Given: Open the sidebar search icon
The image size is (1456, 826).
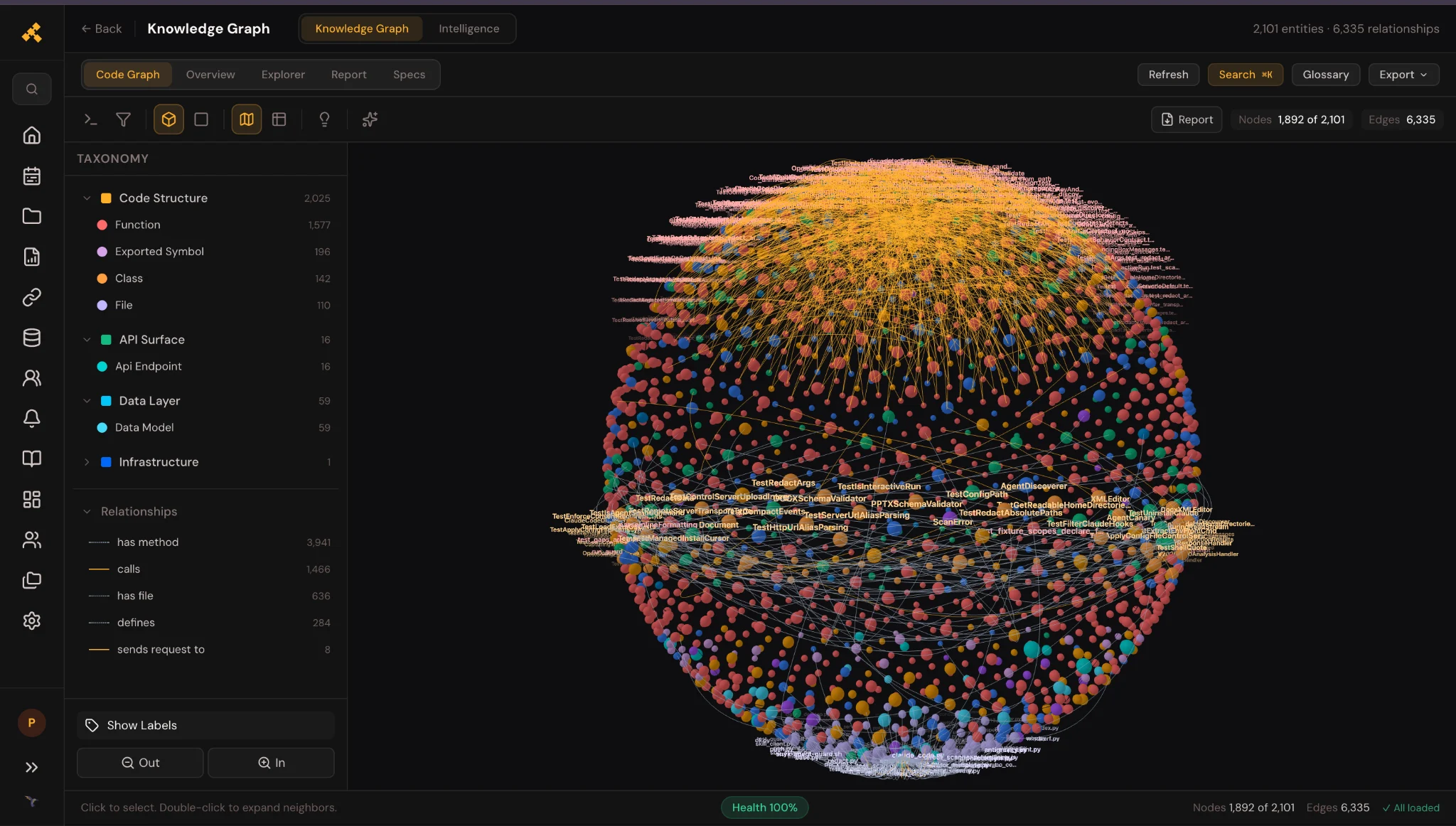Looking at the screenshot, I should pos(32,89).
